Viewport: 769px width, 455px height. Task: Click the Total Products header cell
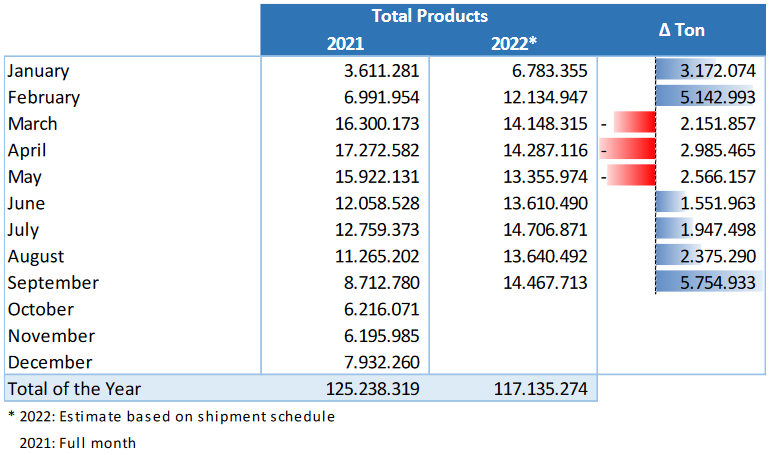click(x=429, y=16)
